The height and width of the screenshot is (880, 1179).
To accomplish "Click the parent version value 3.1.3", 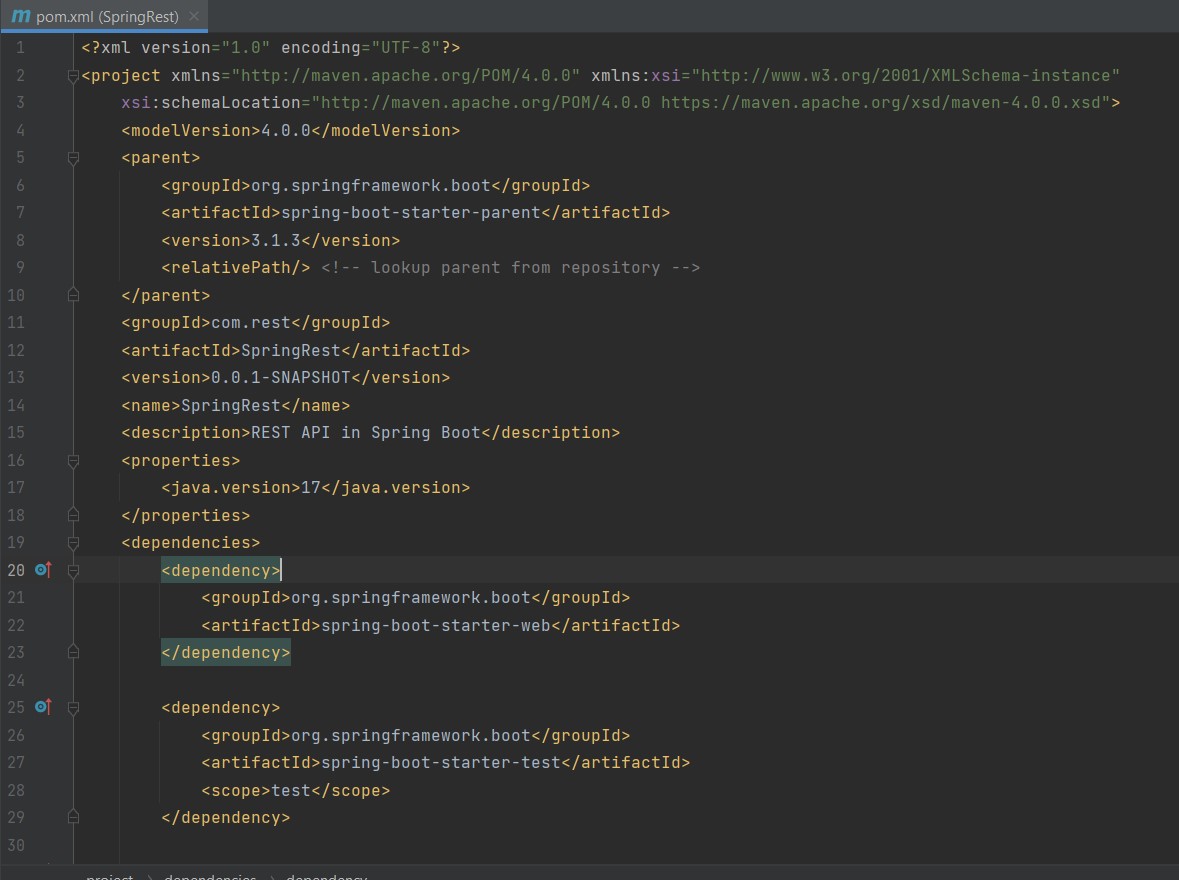I will 276,241.
